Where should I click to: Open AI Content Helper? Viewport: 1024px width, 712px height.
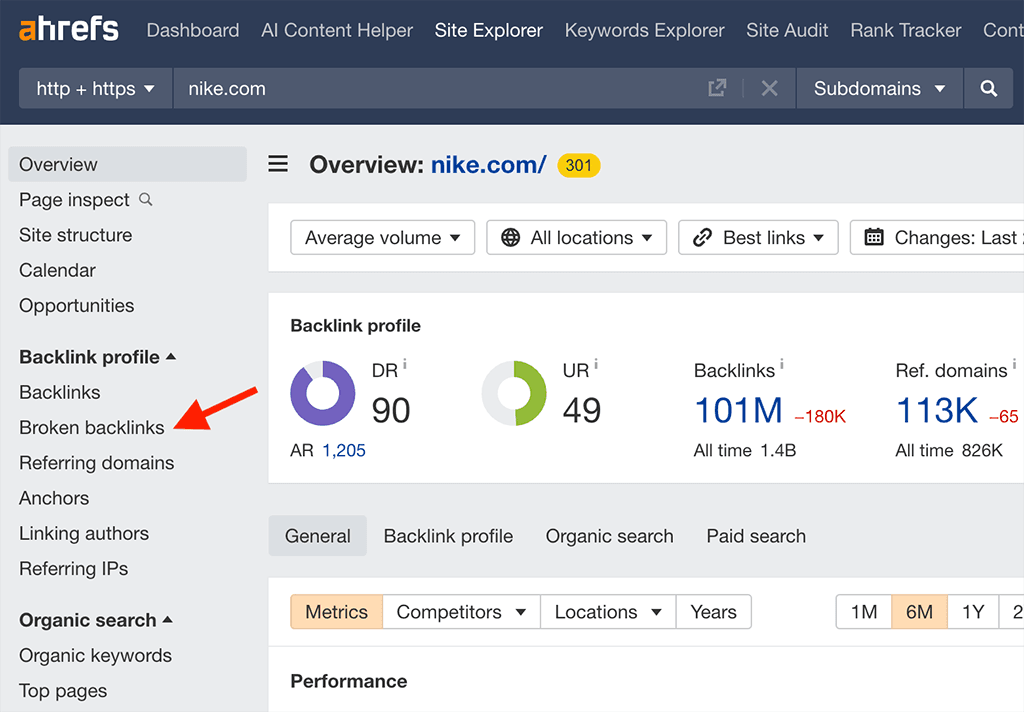coord(337,30)
